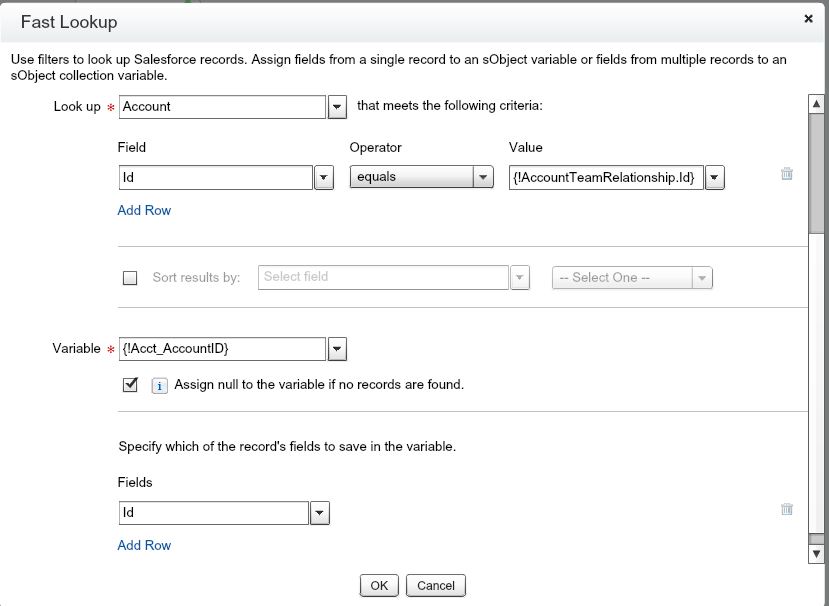Enable the Sort results by checkbox
Viewport: 829px width, 606px height.
(x=130, y=278)
